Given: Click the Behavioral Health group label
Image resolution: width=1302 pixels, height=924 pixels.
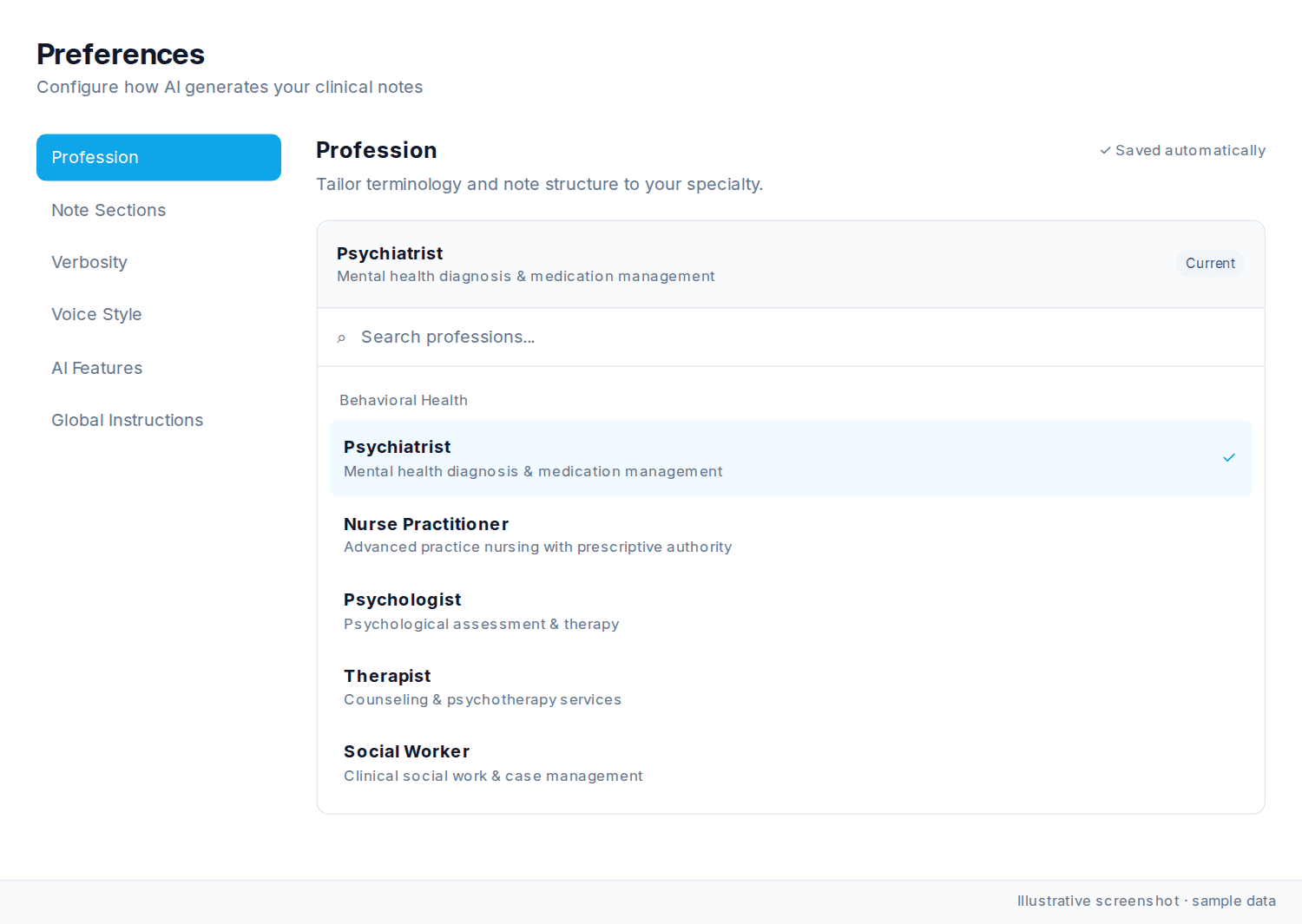Looking at the screenshot, I should pos(404,400).
